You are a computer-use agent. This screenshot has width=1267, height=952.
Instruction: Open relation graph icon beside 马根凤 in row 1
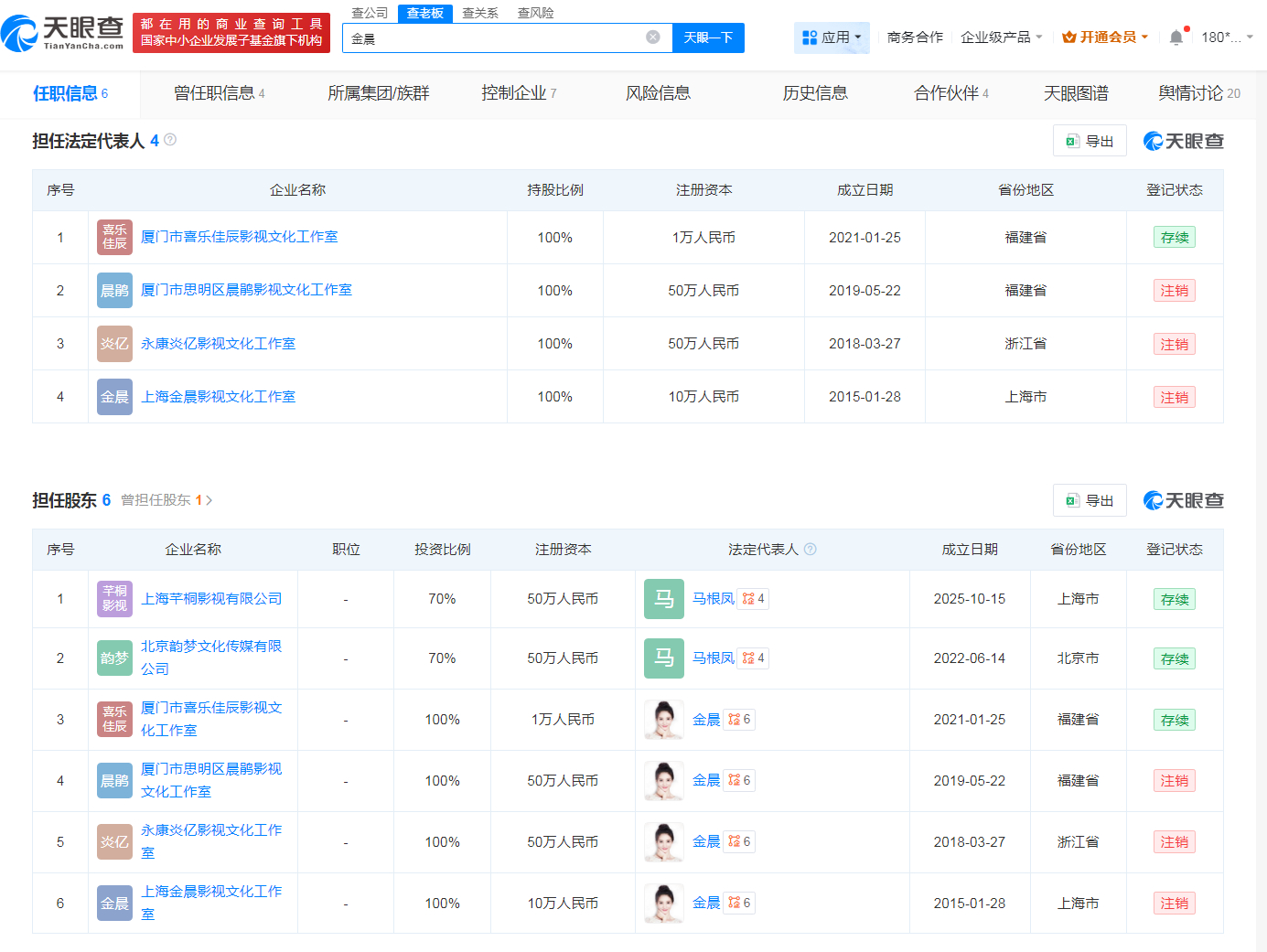[x=748, y=599]
